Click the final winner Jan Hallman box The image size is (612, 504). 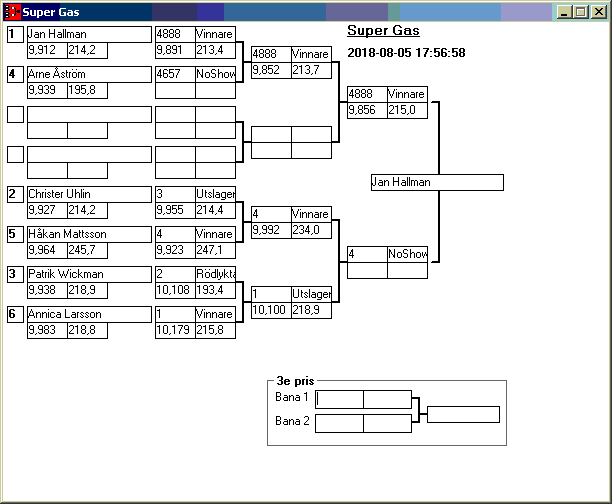coord(436,182)
